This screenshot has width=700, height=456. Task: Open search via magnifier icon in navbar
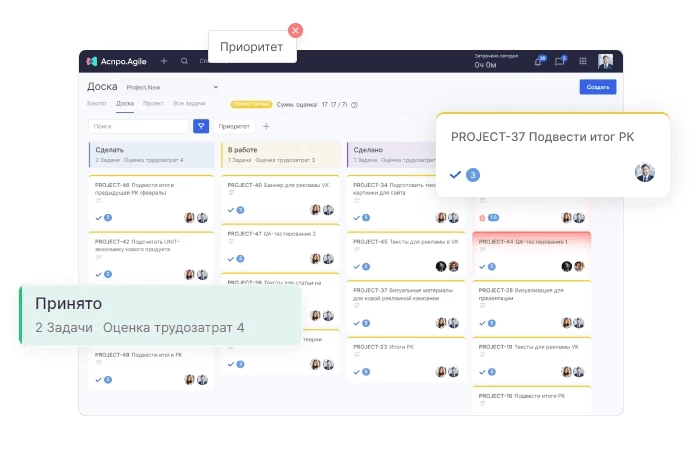pyautogui.click(x=184, y=61)
